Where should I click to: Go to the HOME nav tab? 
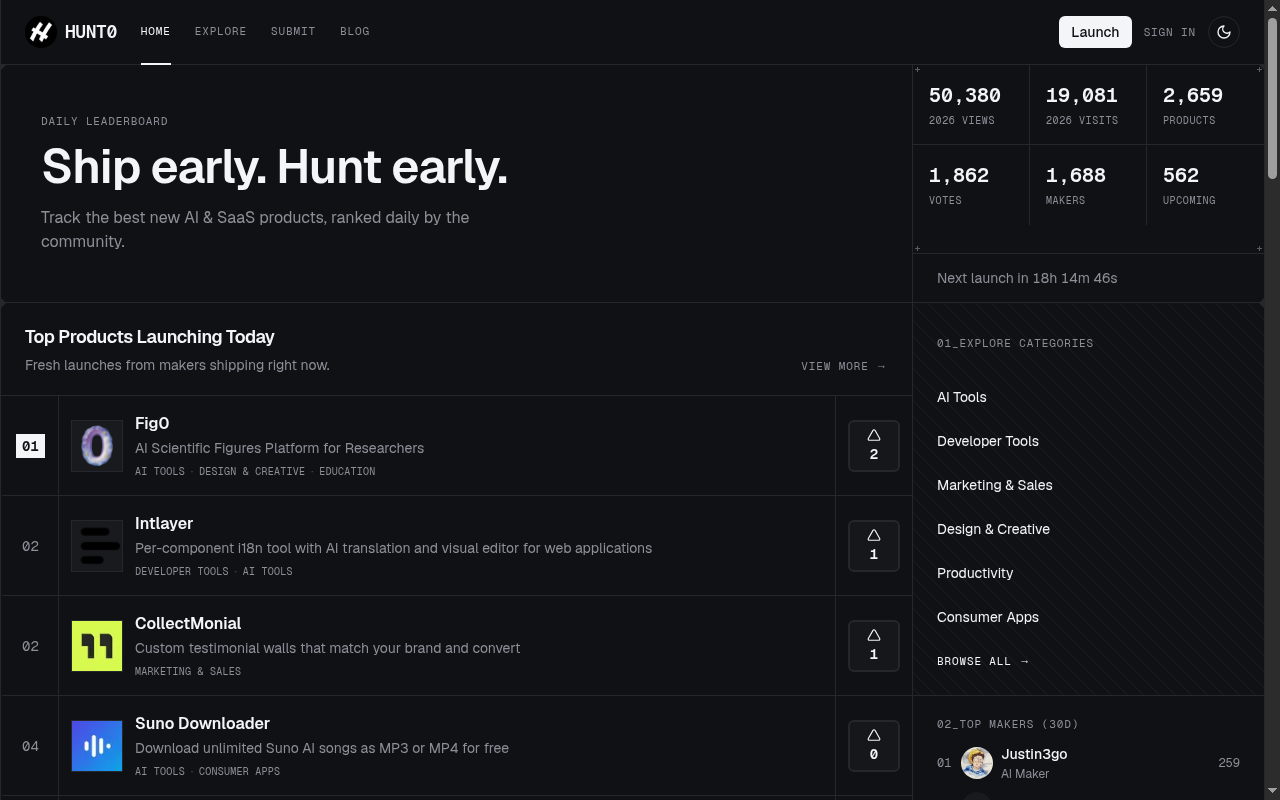pyautogui.click(x=155, y=32)
